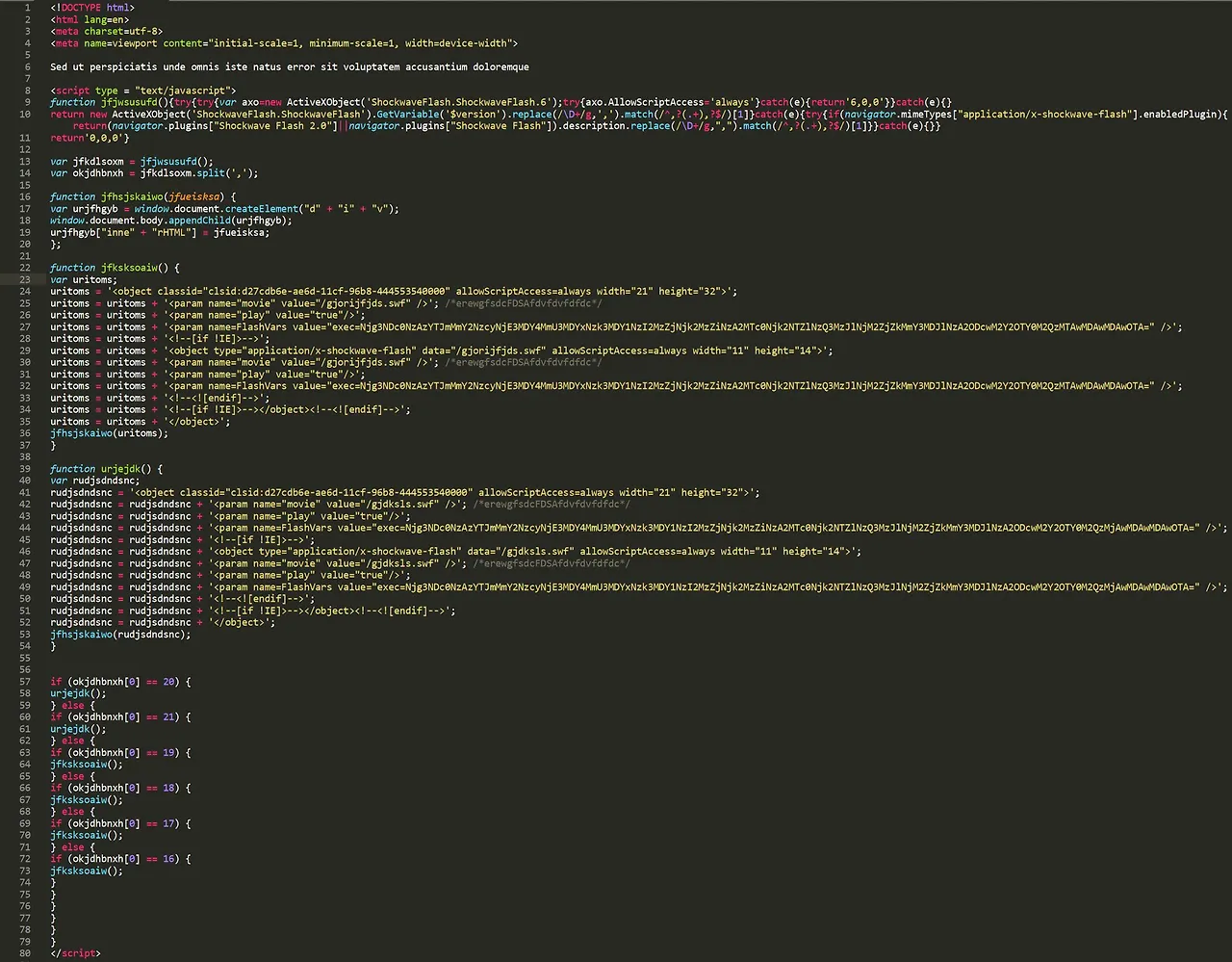Screen dimensions: 1232x962
Task: Click uritoms "</object>" string on line 35
Action: (x=141, y=422)
